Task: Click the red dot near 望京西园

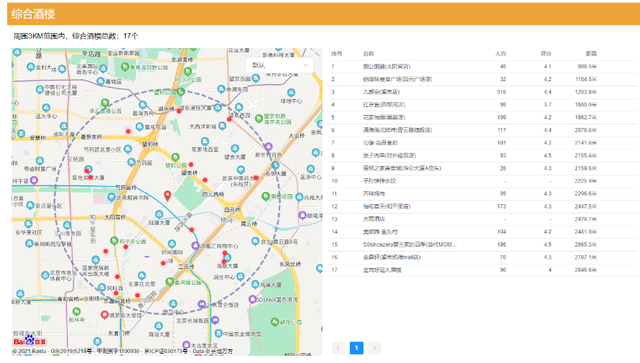Action: pos(229,119)
